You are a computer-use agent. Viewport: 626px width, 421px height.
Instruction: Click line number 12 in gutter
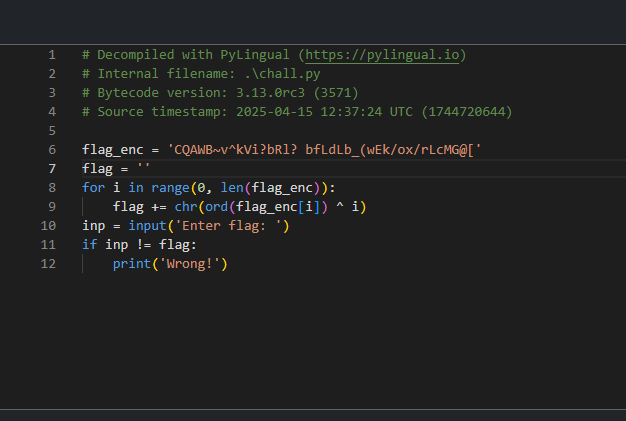point(48,264)
